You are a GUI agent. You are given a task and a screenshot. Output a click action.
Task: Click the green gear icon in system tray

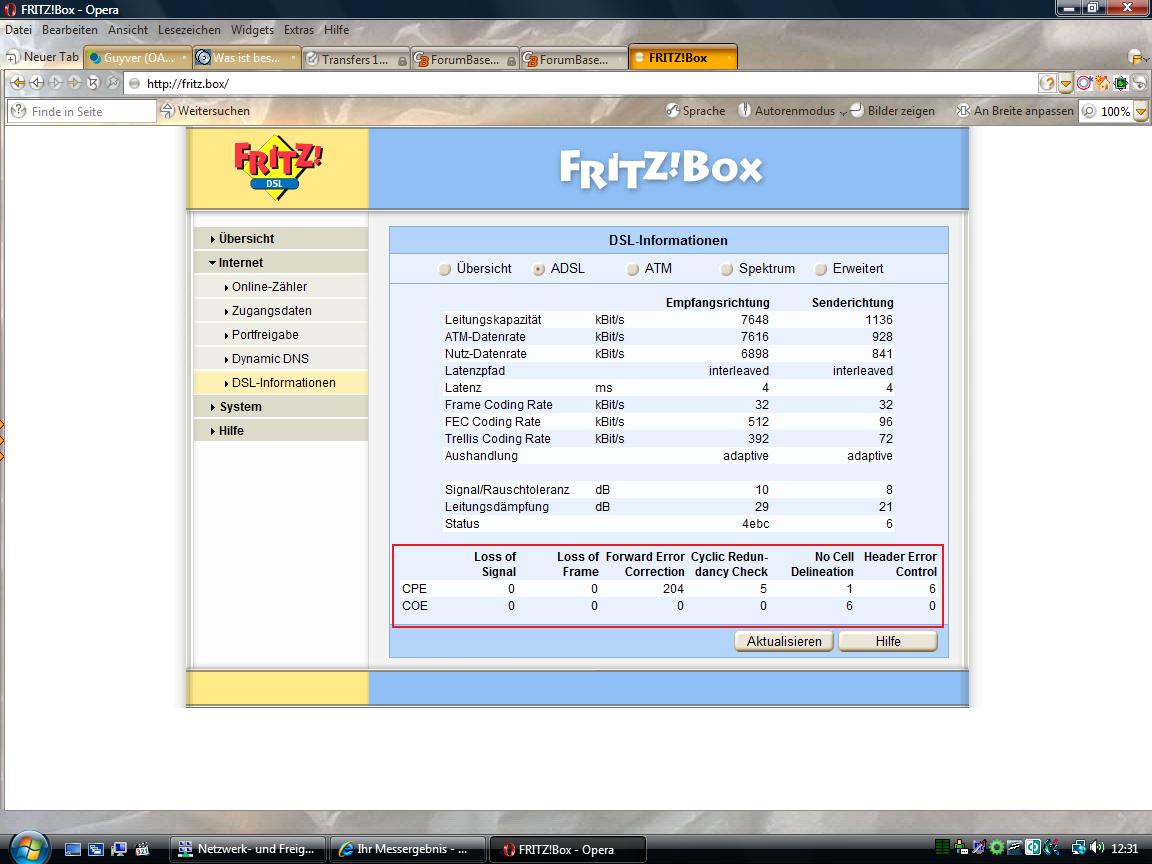pyautogui.click(x=996, y=848)
